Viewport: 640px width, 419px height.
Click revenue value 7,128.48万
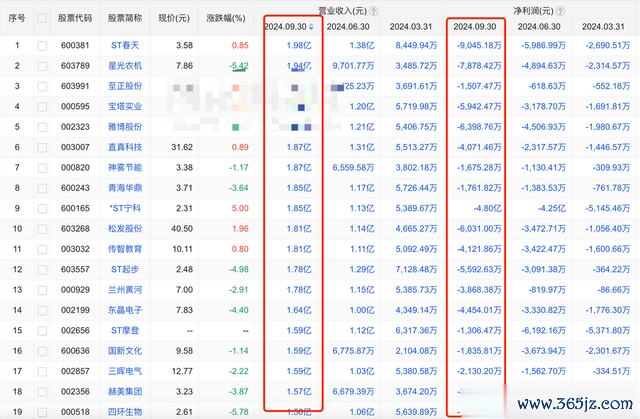(416, 269)
